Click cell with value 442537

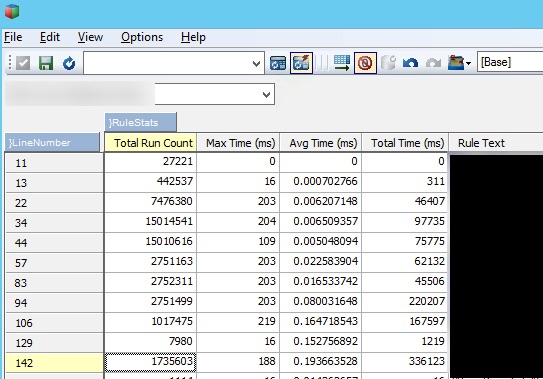tap(151, 182)
